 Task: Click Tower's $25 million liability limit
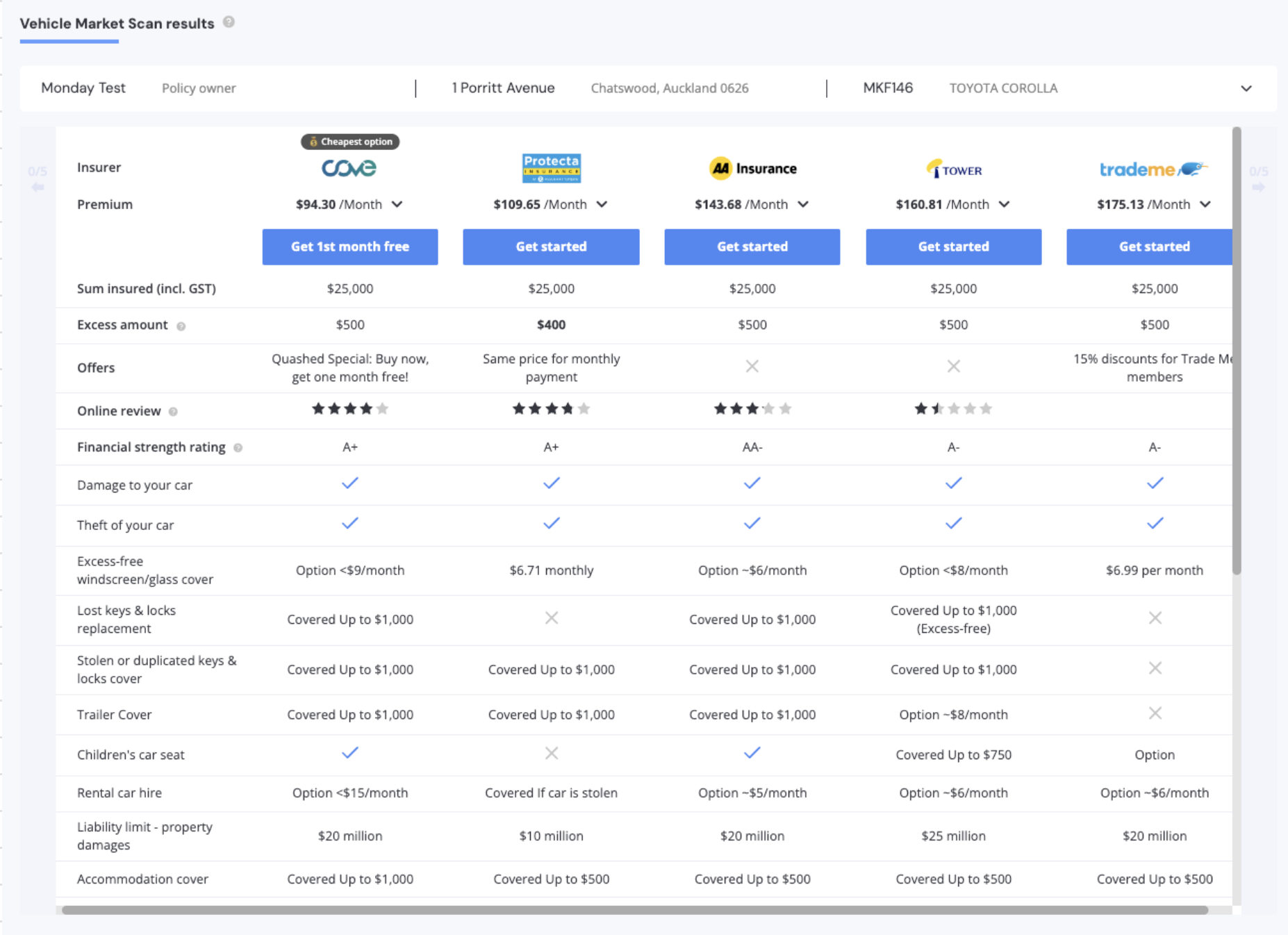(x=953, y=836)
